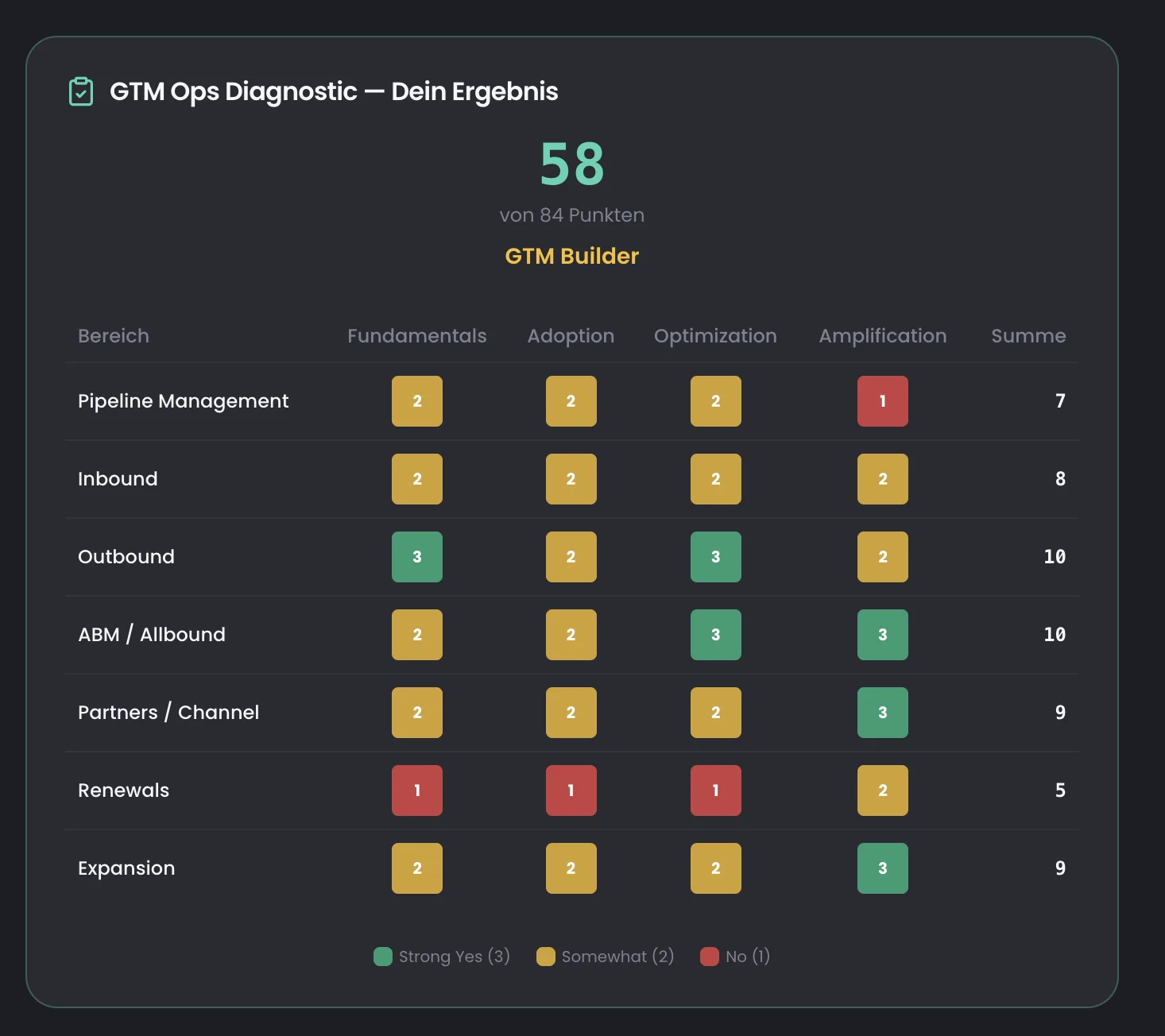1165x1036 pixels.
Task: Select the red Renewals Adoption tile
Action: (x=571, y=791)
